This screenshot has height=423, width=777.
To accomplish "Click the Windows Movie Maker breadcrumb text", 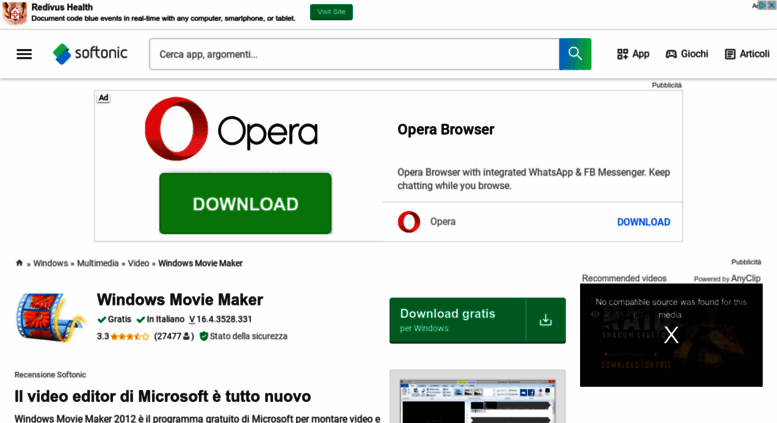I will 200,263.
